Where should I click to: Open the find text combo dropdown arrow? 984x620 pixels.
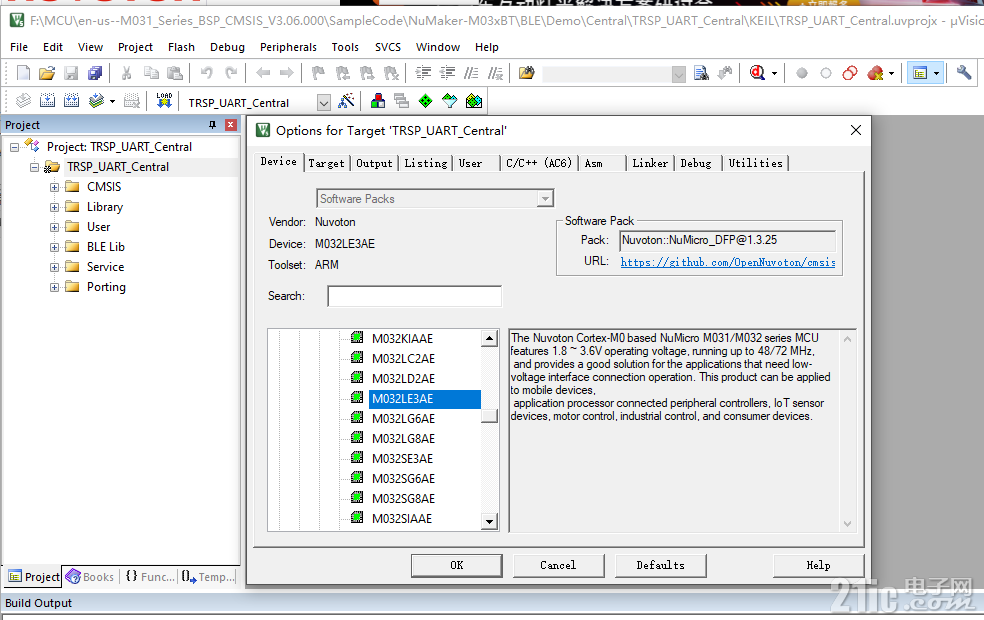click(678, 75)
